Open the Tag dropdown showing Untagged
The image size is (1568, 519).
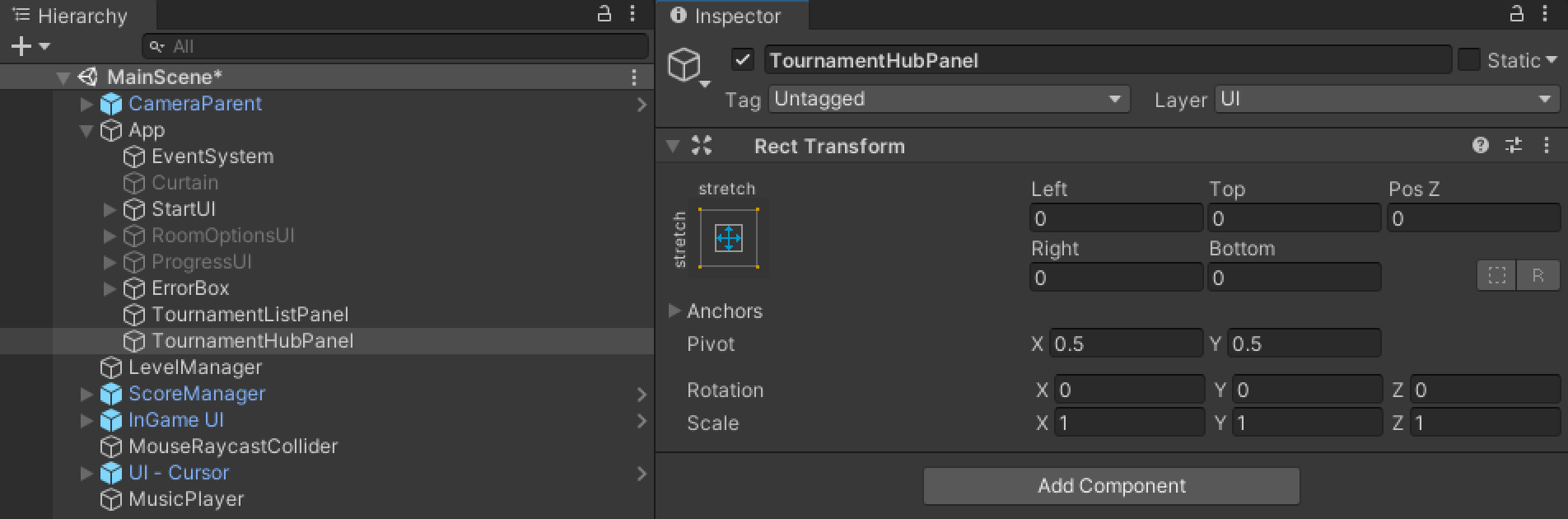click(948, 100)
